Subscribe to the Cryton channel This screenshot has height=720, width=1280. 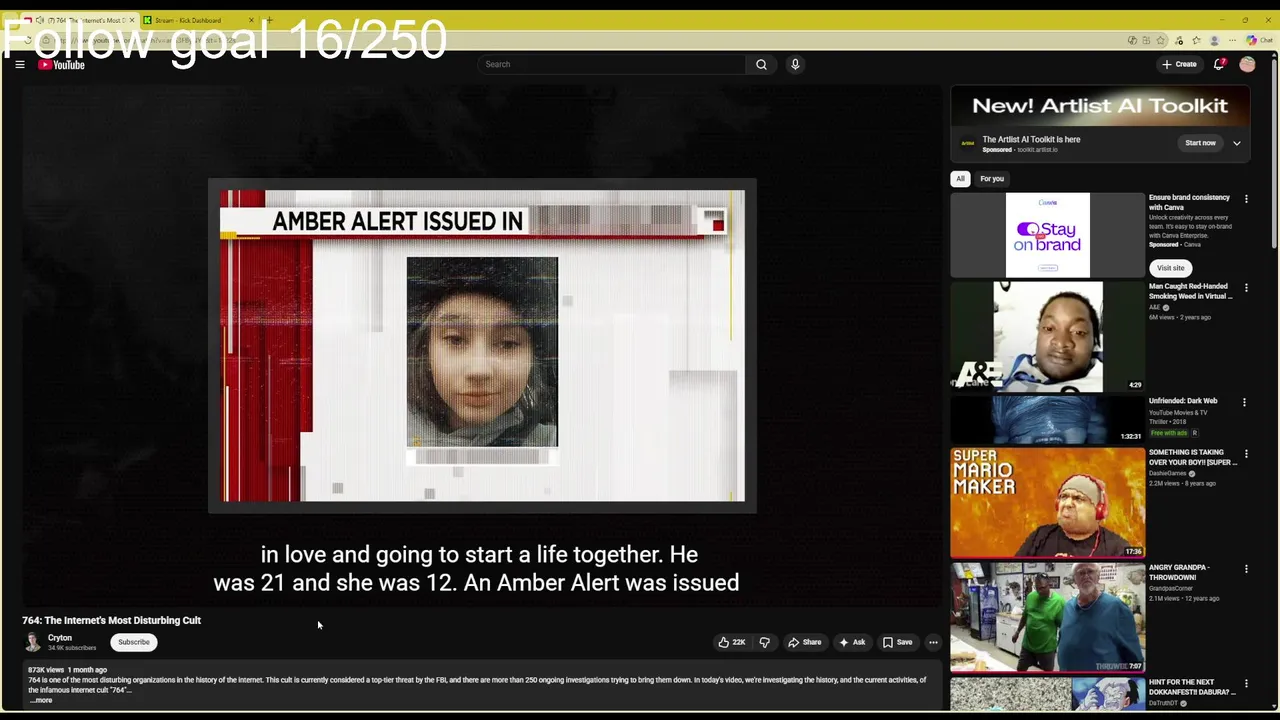point(134,642)
